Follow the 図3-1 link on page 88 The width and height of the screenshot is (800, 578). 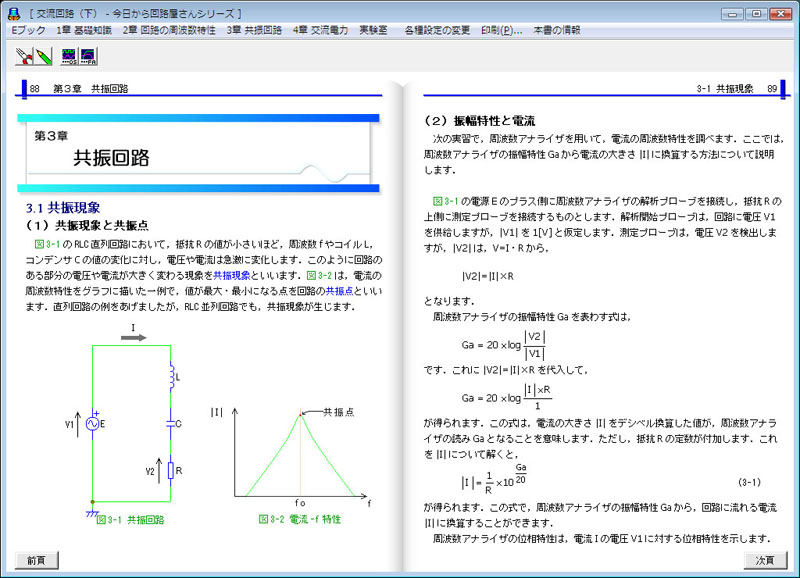click(x=47, y=244)
